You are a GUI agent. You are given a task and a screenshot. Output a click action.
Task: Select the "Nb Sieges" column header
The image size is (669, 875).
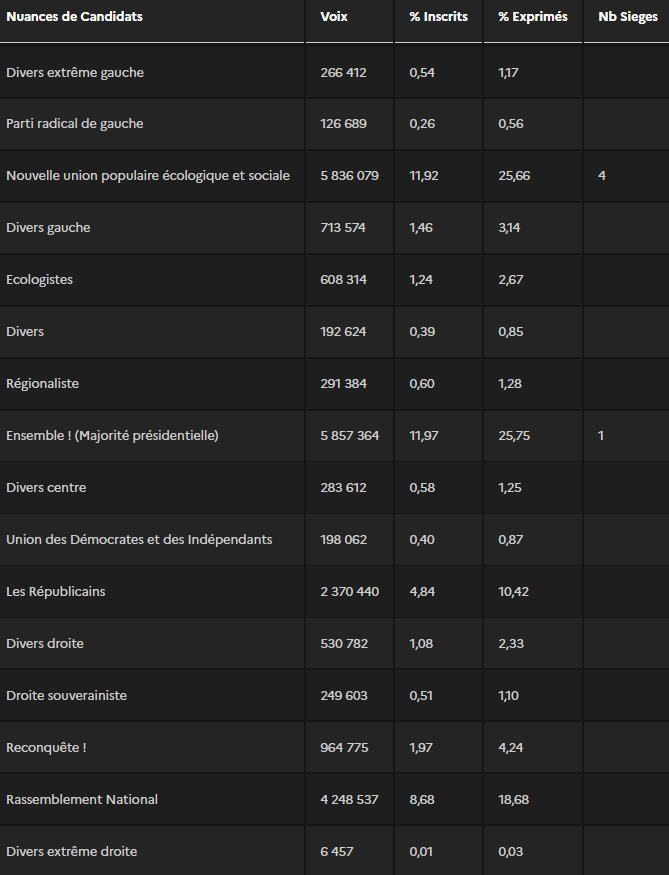click(627, 17)
